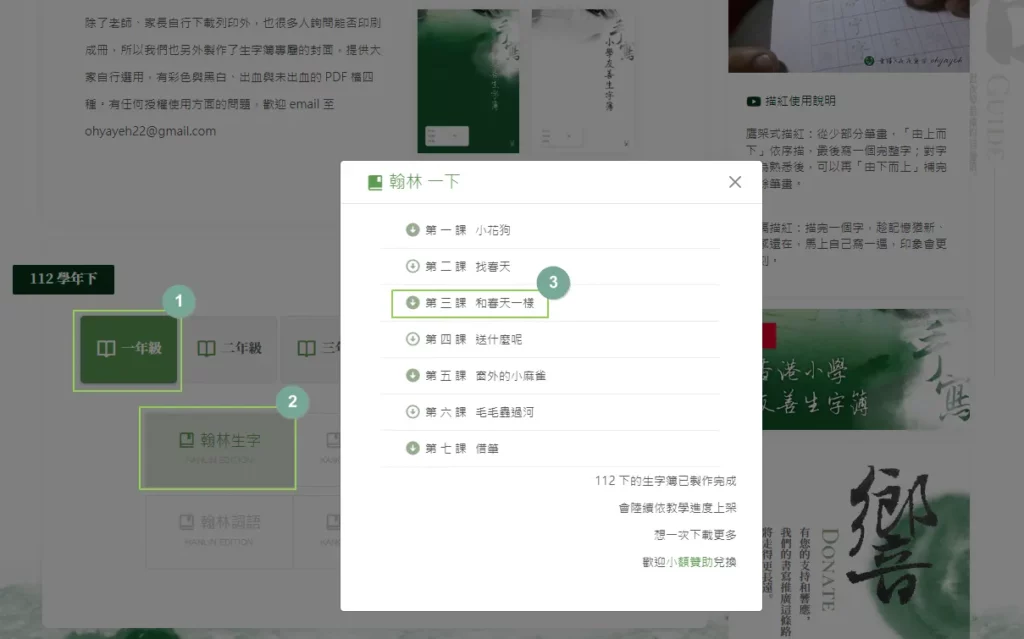
Task: Switch to the partly hidden 三年級 tab
Action: coord(312,350)
